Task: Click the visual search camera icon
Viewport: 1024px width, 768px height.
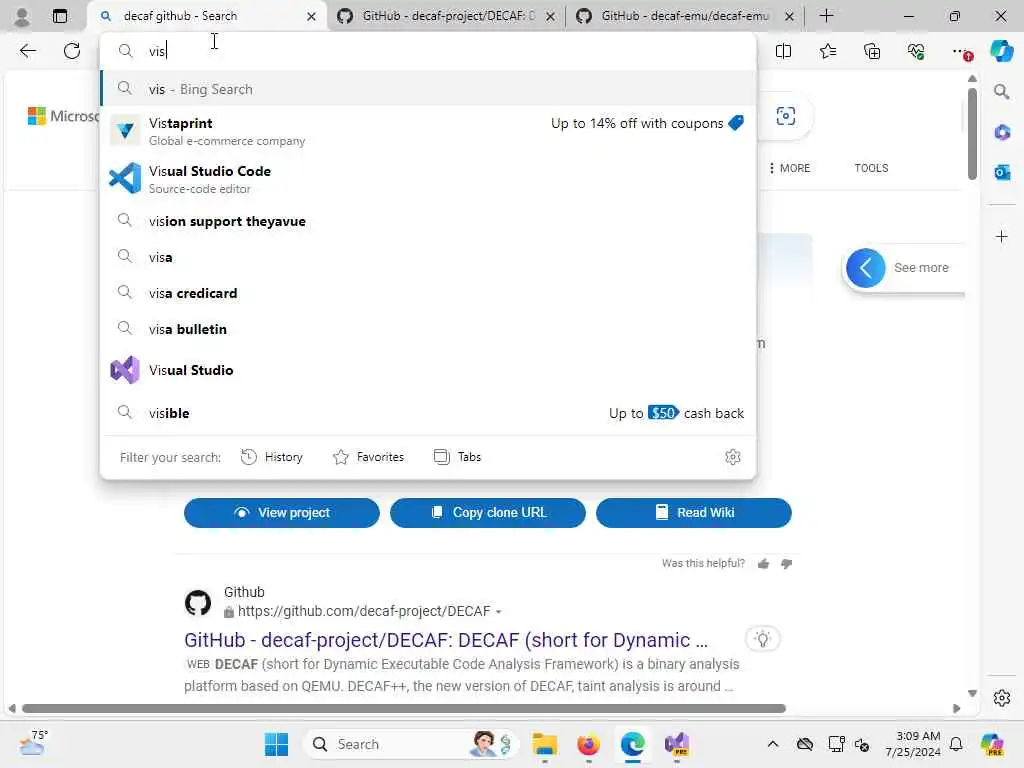Action: pos(786,116)
